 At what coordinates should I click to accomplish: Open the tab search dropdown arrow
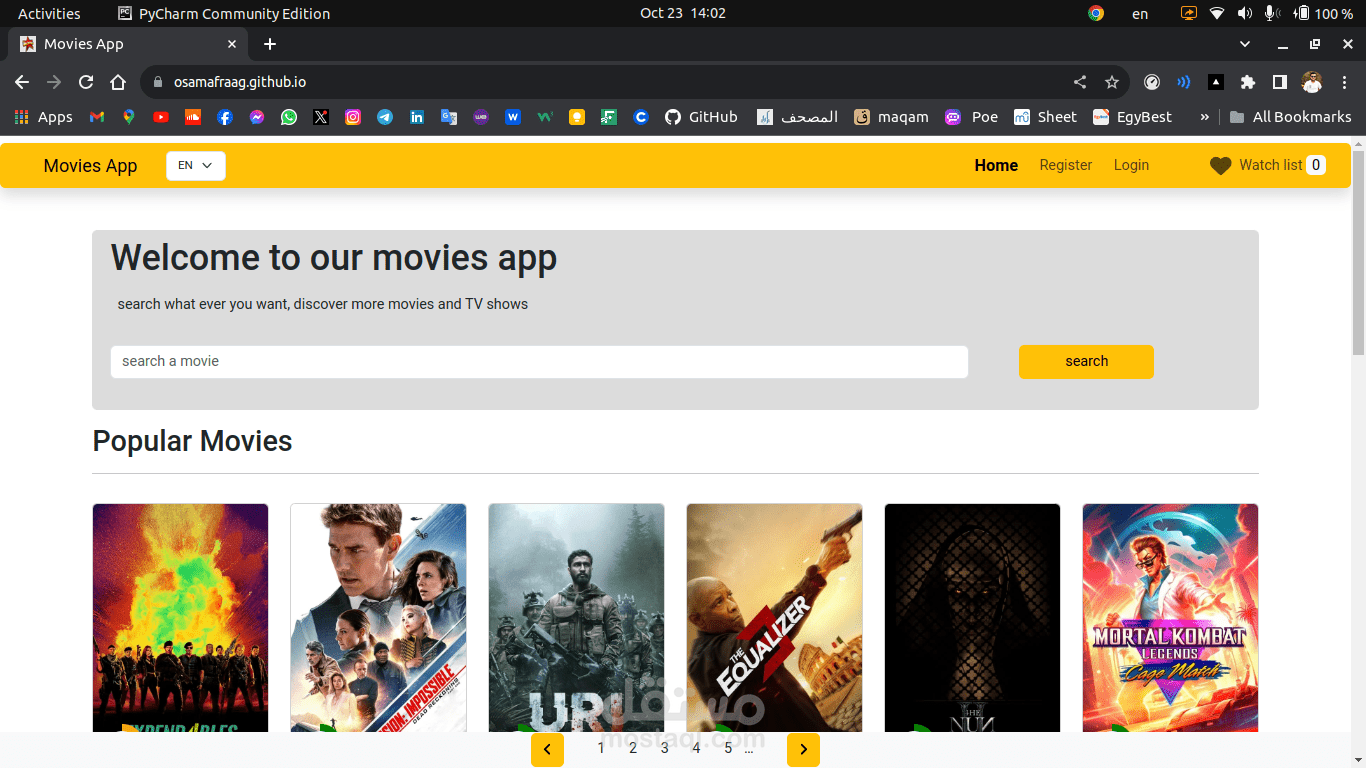tap(1245, 44)
